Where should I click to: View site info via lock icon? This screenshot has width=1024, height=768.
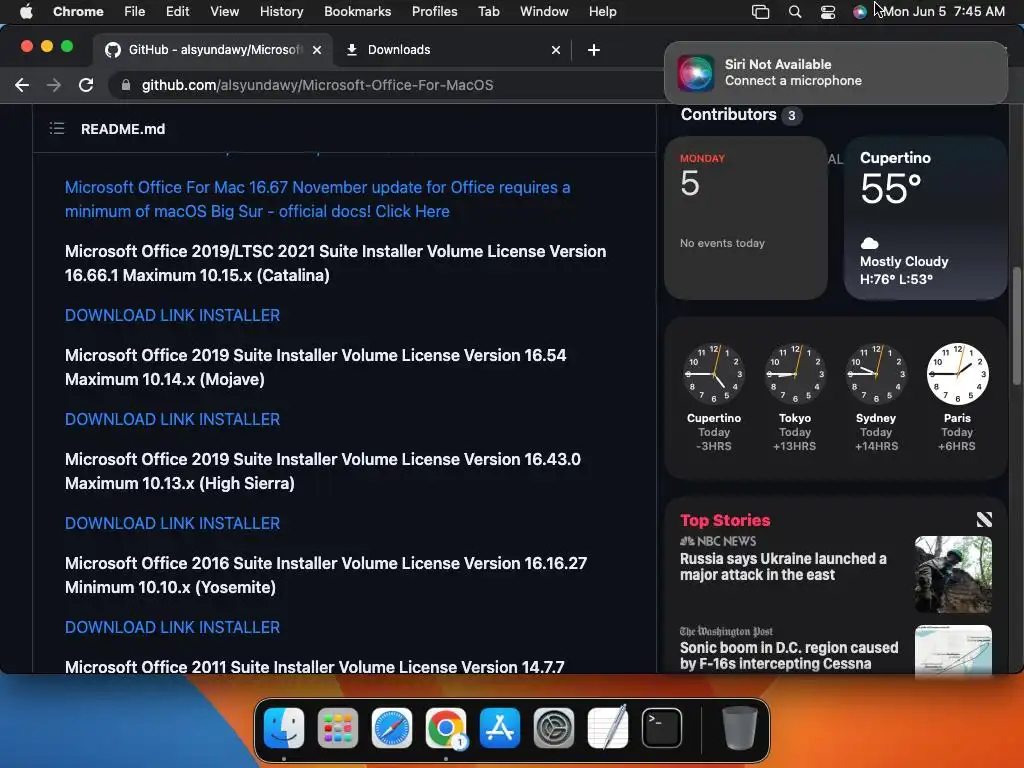126,85
